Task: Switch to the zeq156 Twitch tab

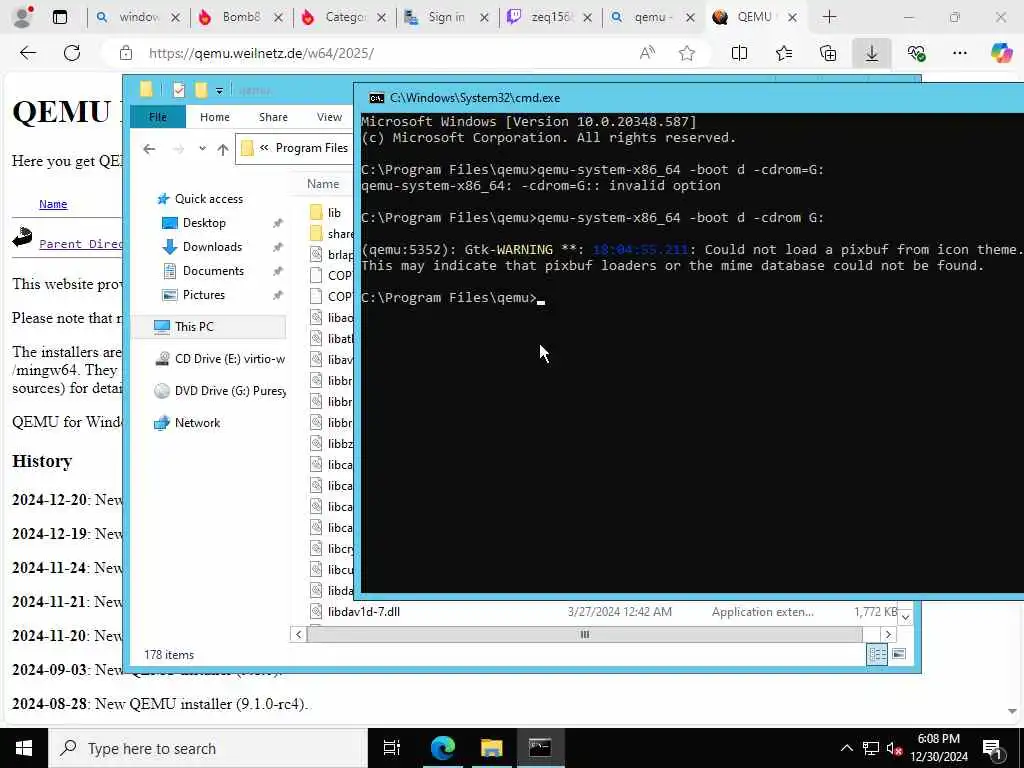Action: point(549,18)
